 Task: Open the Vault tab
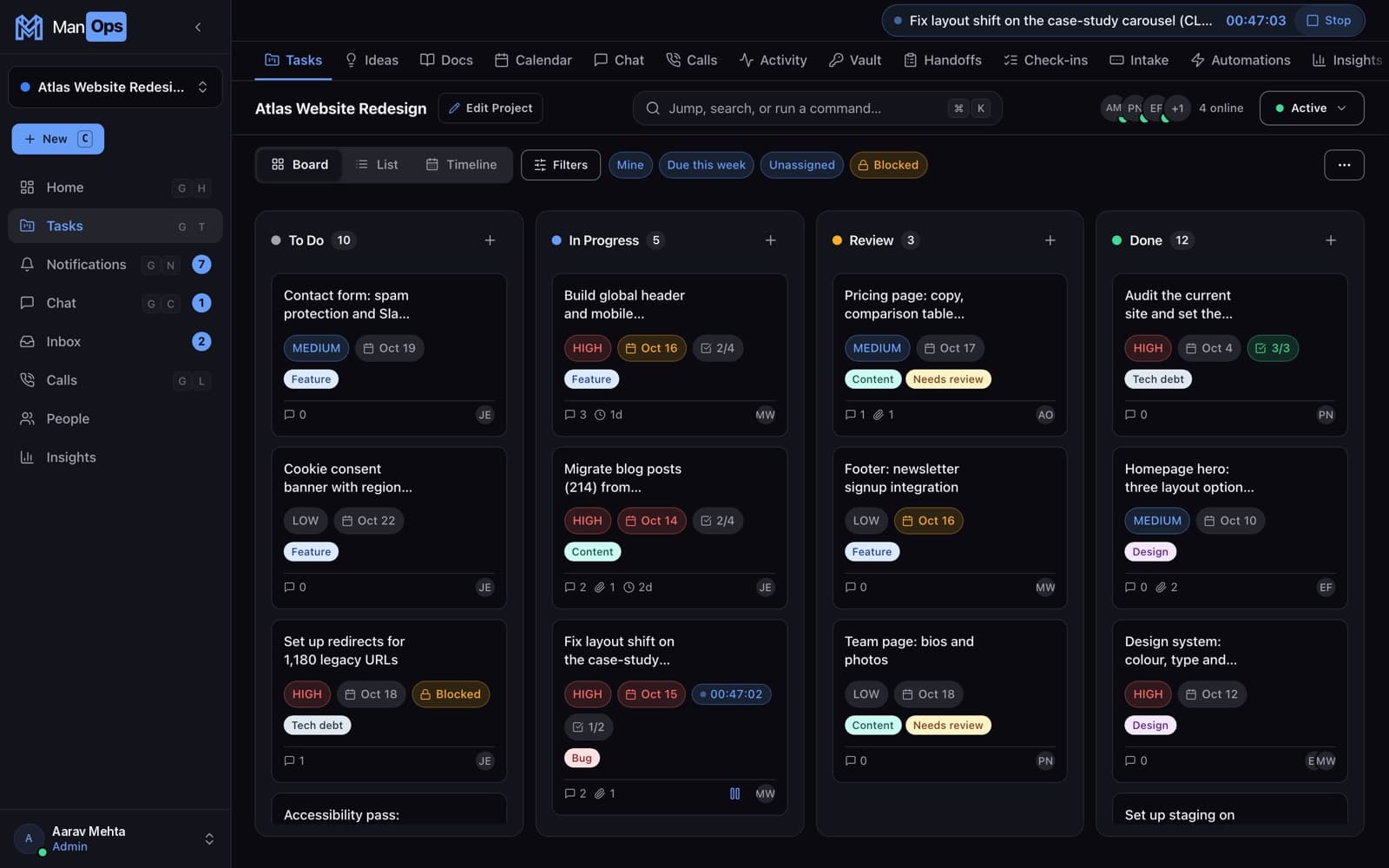point(855,60)
